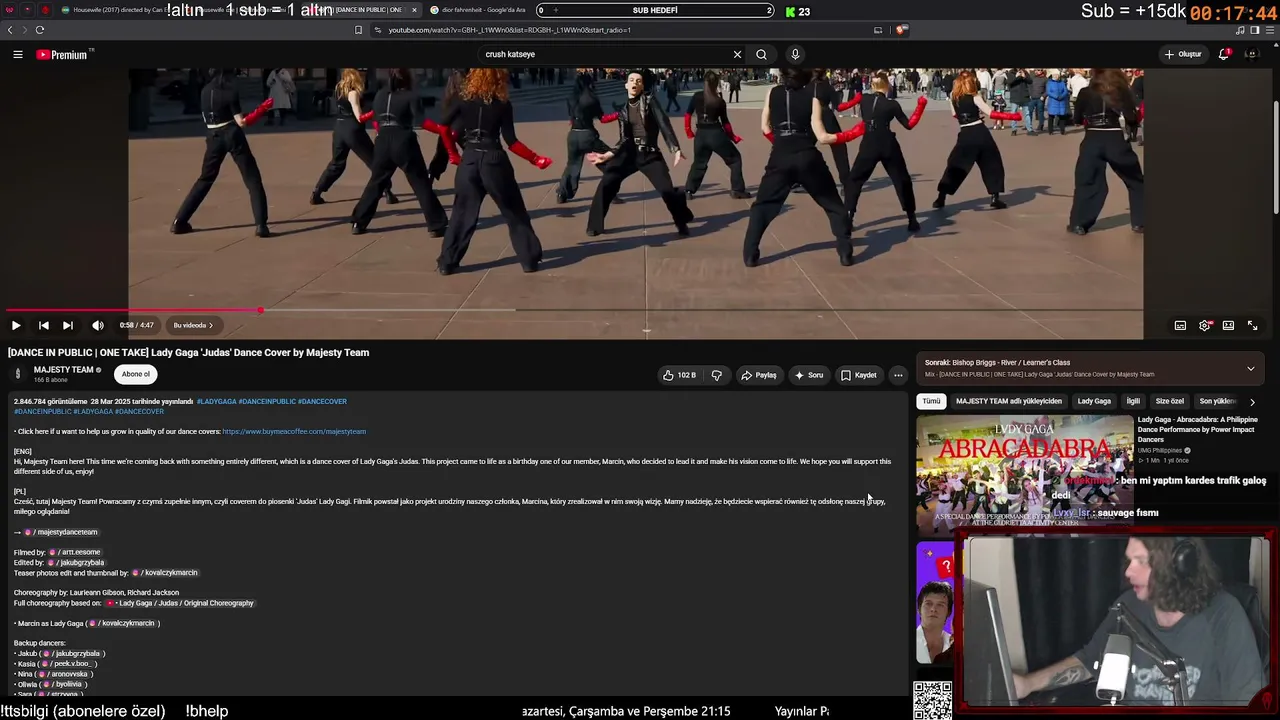This screenshot has height=720, width=1280.
Task: Toggle subtitles on the video player
Action: click(1180, 325)
